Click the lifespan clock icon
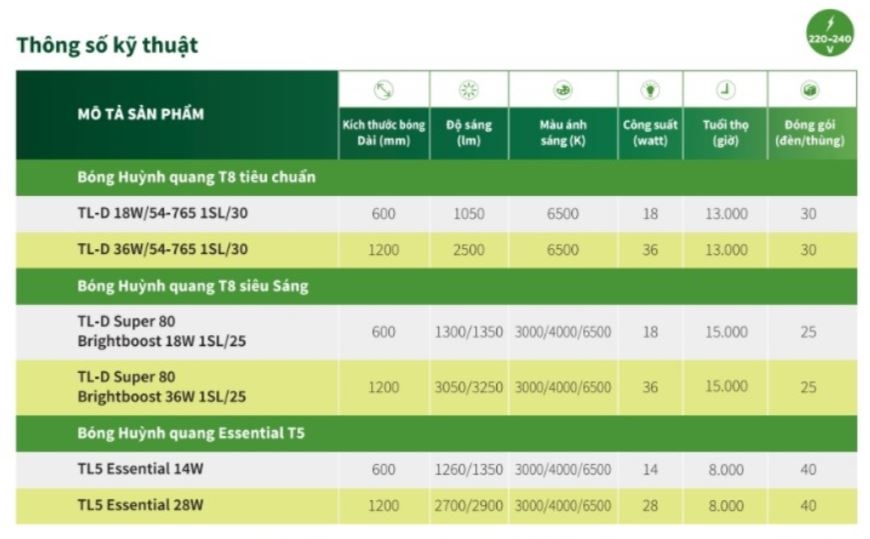The width and height of the screenshot is (870, 539). tap(725, 90)
